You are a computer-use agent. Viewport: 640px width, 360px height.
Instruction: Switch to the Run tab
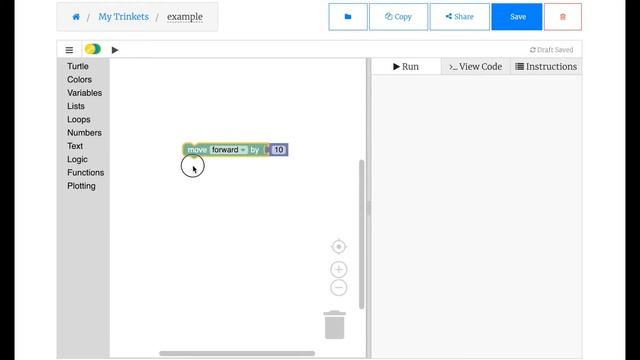tap(406, 67)
